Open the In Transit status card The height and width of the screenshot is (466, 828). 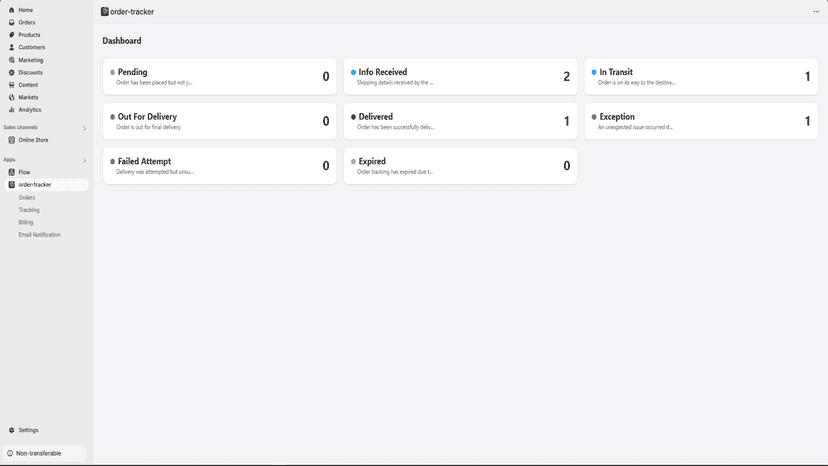(701, 77)
